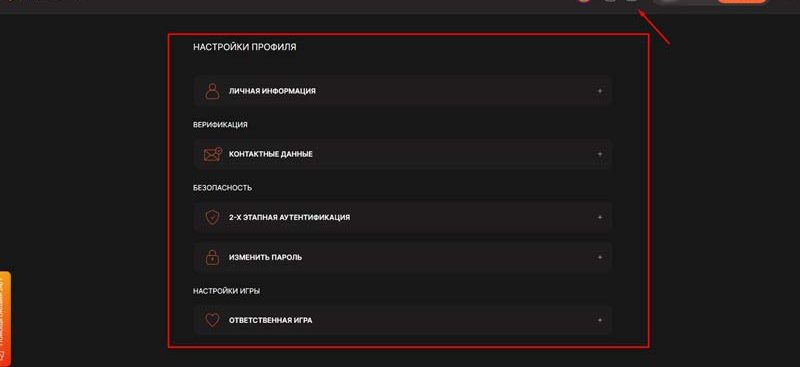
Task: Expand 2-х этапная аутентификация with plus sign
Action: coord(600,217)
